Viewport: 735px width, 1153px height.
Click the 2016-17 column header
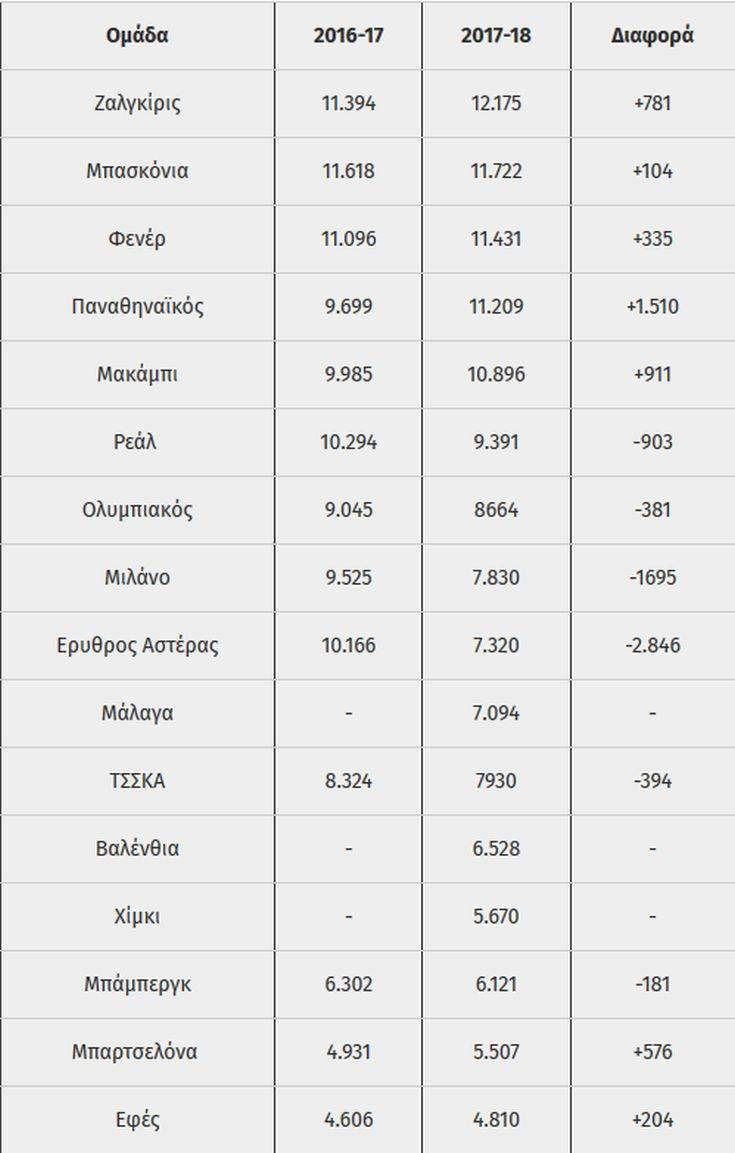point(348,35)
